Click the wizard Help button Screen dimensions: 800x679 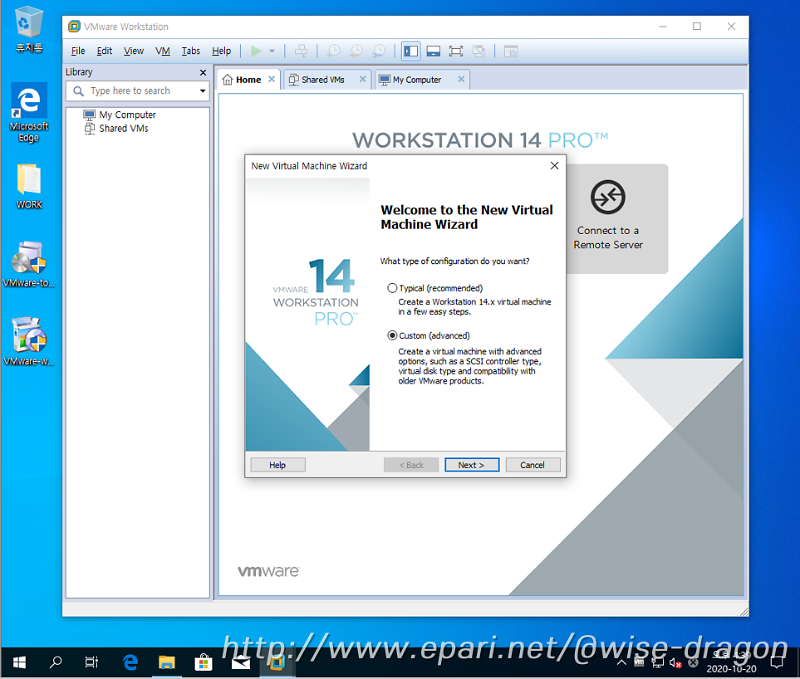point(278,465)
